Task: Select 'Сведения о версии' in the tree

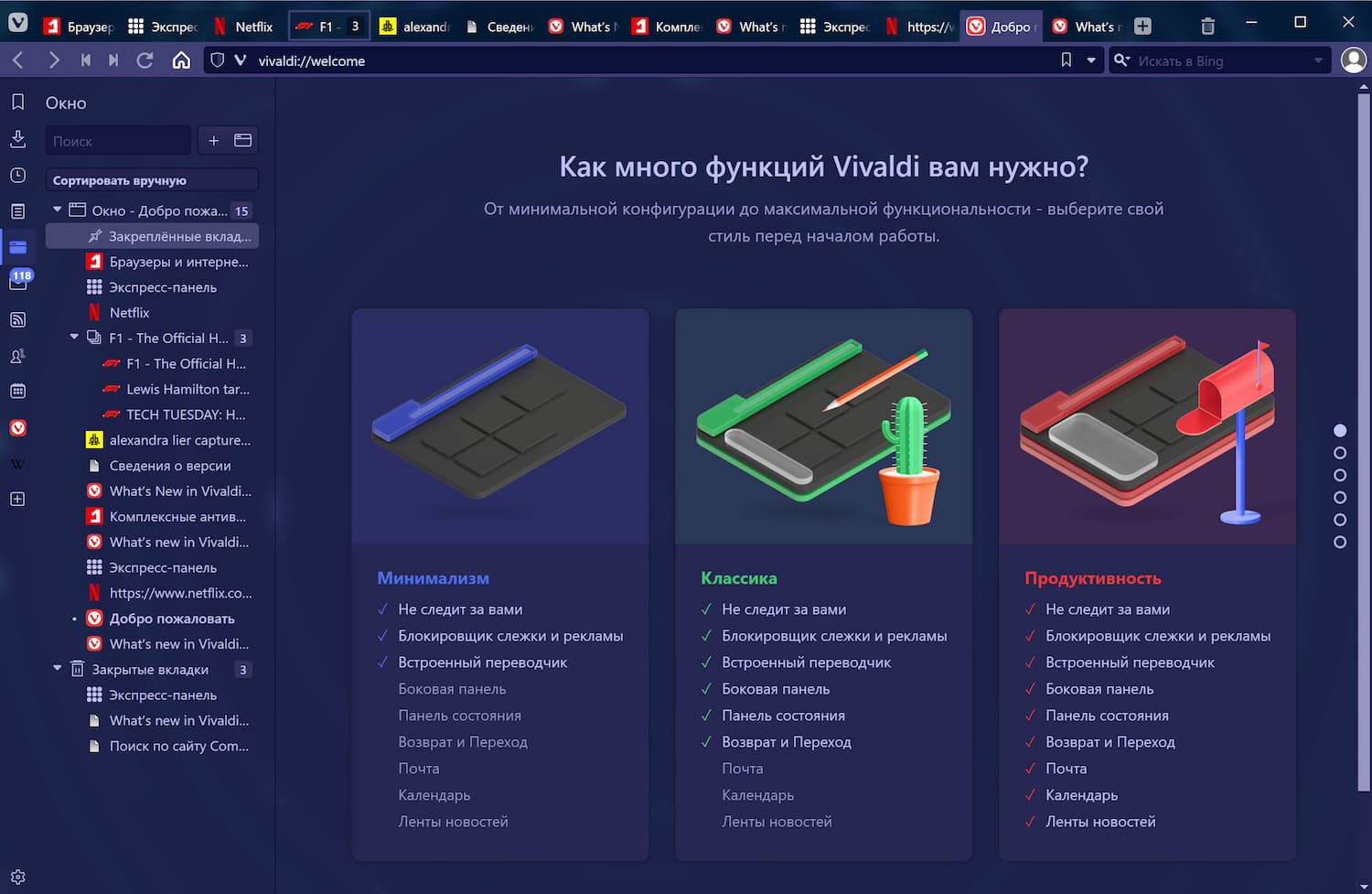Action: [x=170, y=466]
